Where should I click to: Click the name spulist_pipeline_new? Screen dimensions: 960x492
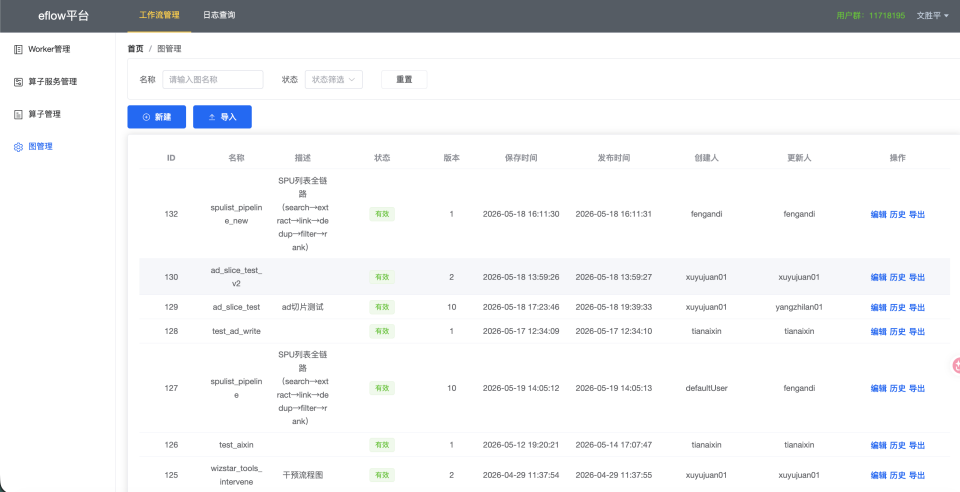(x=236, y=214)
